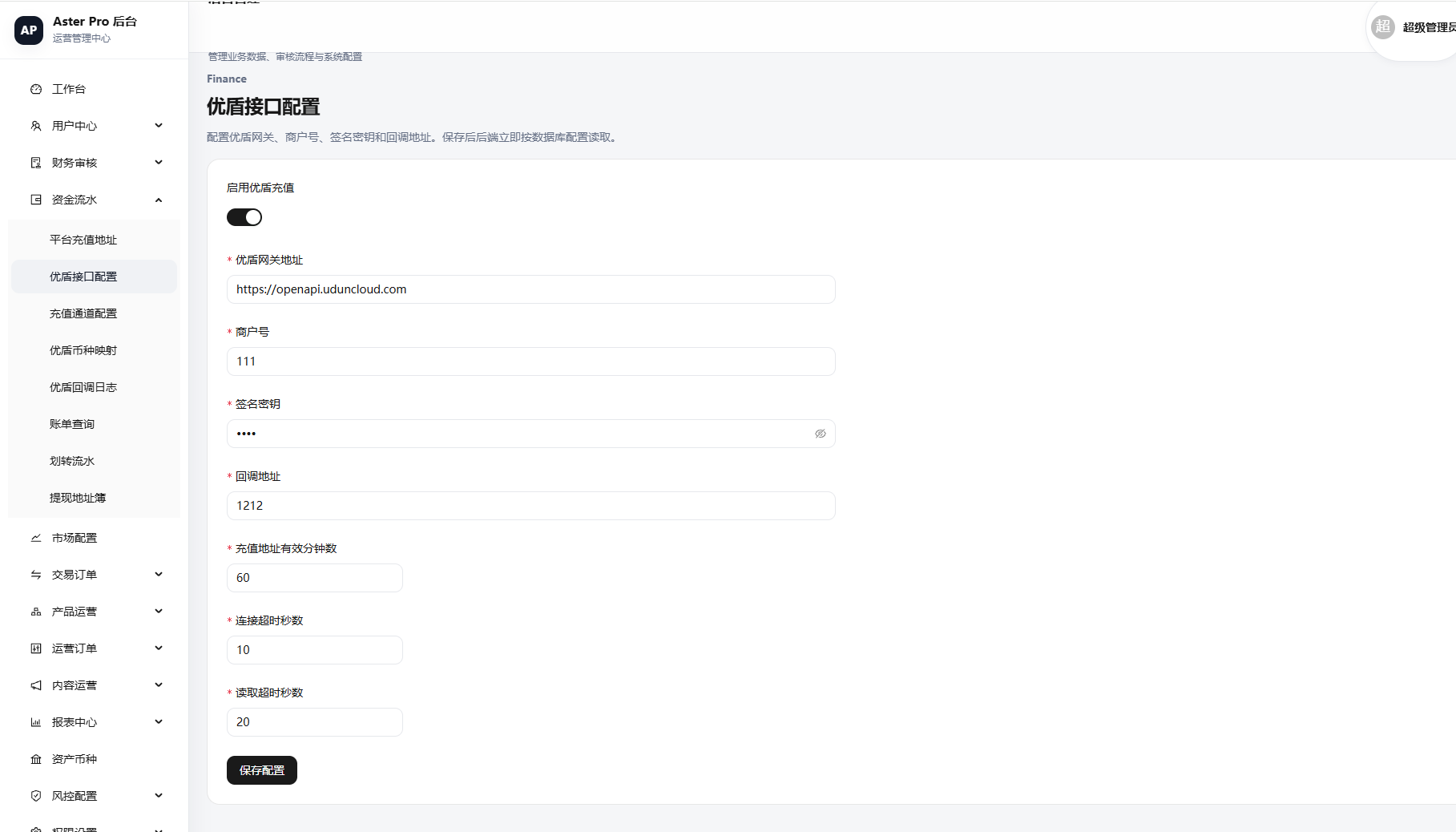Screen dimensions: 1456x832
Task: Expand the 报表中心 menu chevron
Action: click(x=159, y=721)
